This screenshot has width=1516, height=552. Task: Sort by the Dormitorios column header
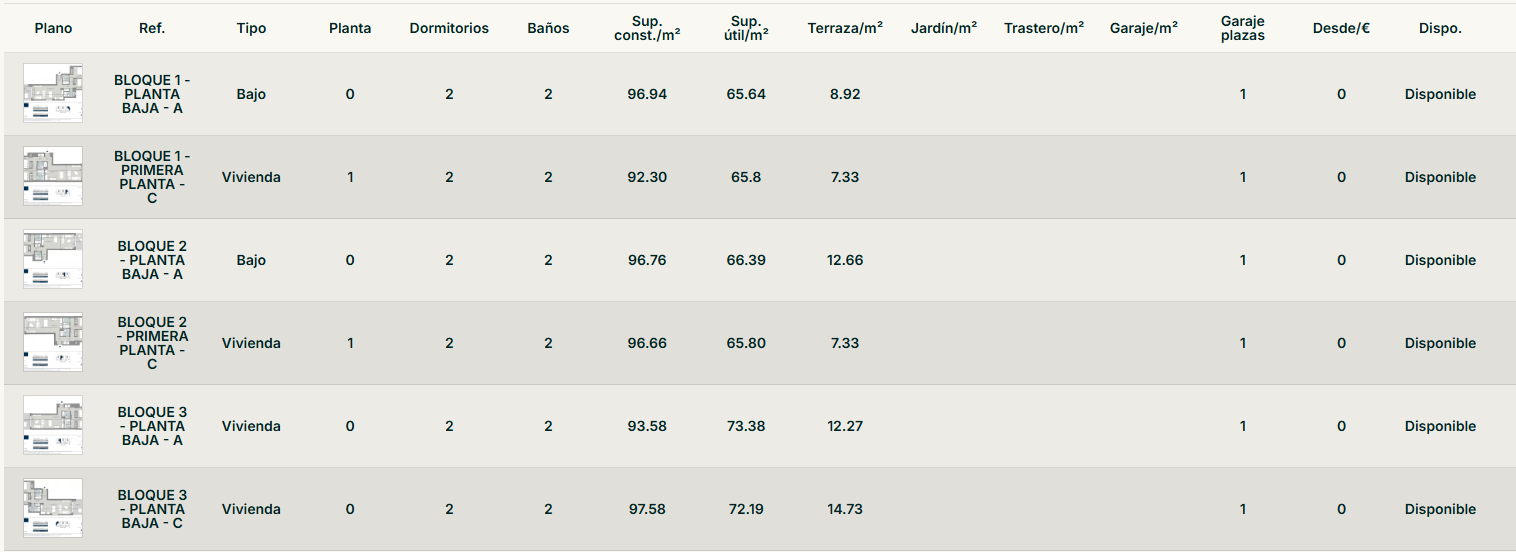coord(449,28)
